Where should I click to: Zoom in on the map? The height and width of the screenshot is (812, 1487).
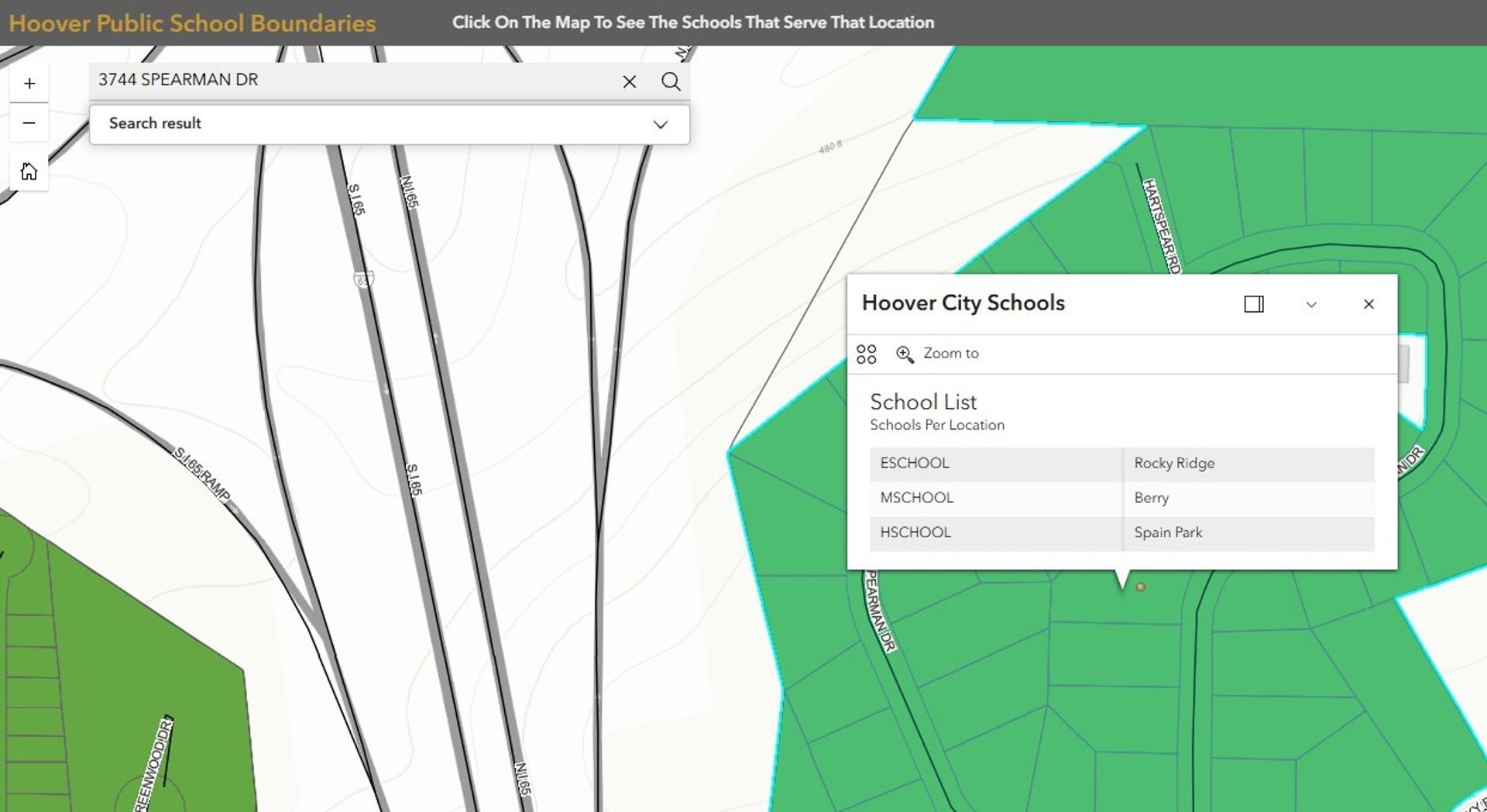coord(29,84)
